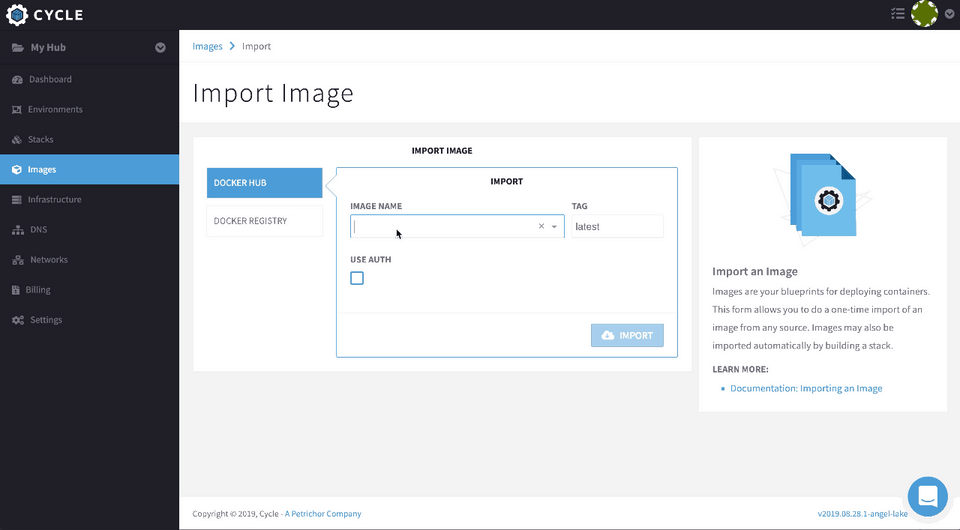Open DNS section
Viewport: 960px width, 530px height.
coord(39,230)
